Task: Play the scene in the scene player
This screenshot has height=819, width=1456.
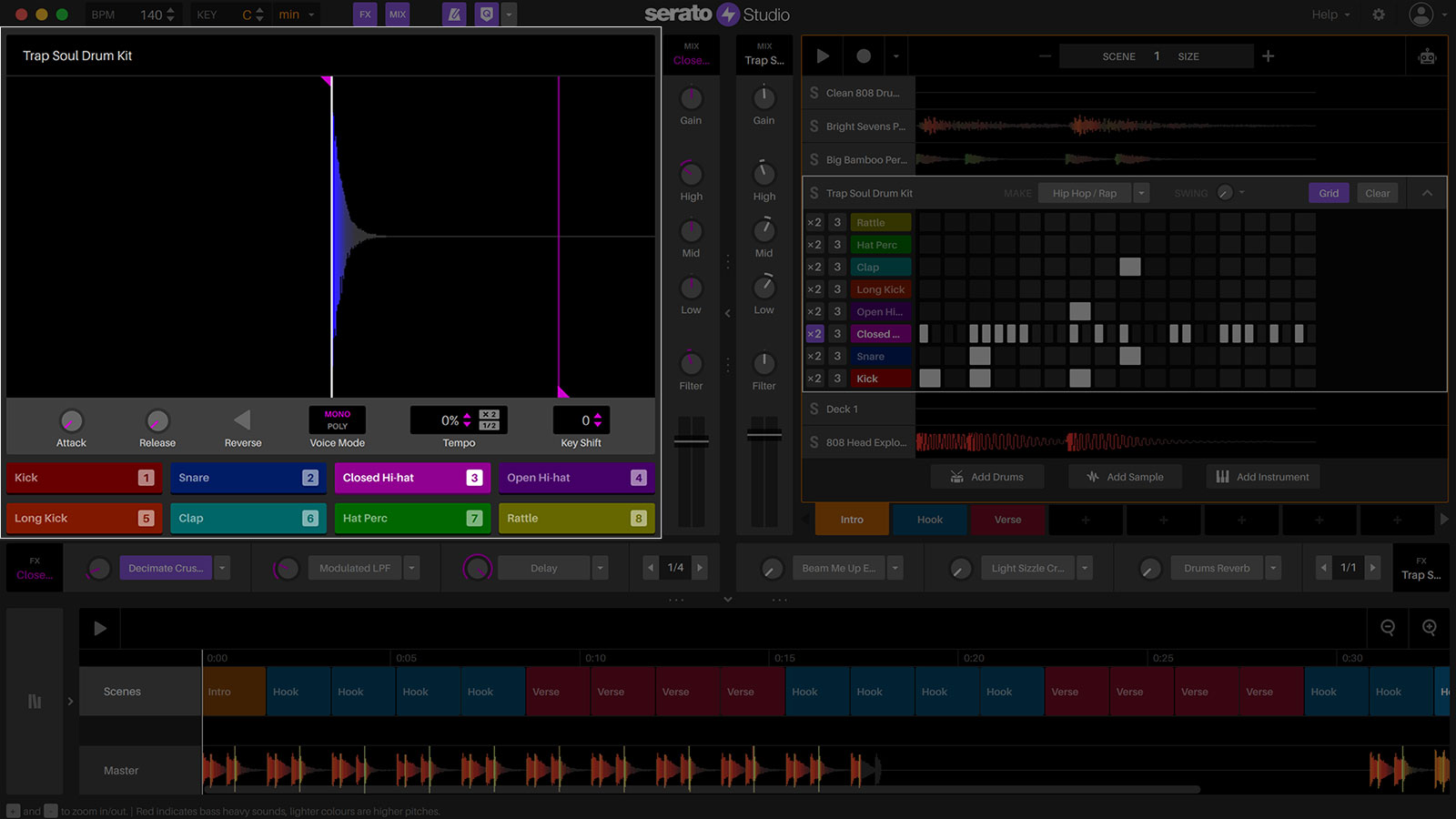Action: pos(823,56)
